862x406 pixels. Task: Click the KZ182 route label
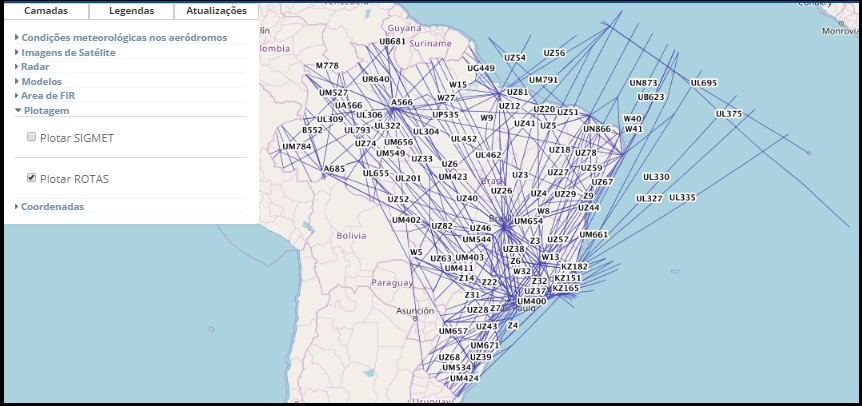[x=574, y=266]
